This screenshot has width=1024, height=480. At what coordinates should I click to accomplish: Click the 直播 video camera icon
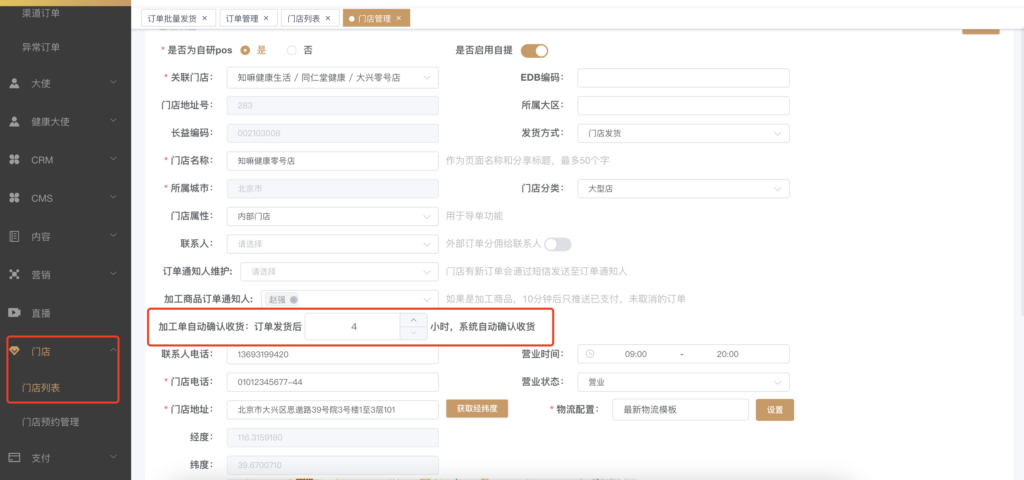pyautogui.click(x=14, y=313)
